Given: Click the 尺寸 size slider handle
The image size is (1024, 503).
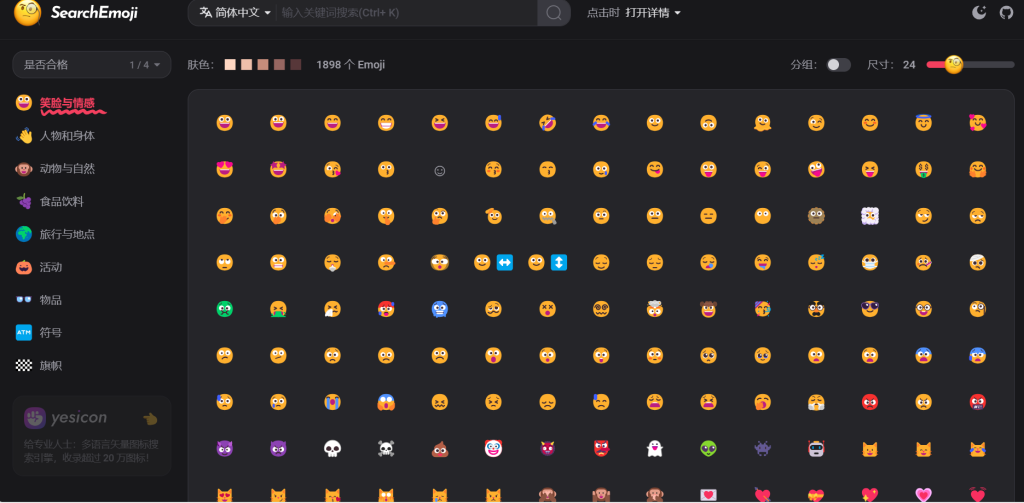Looking at the screenshot, I should tap(953, 64).
